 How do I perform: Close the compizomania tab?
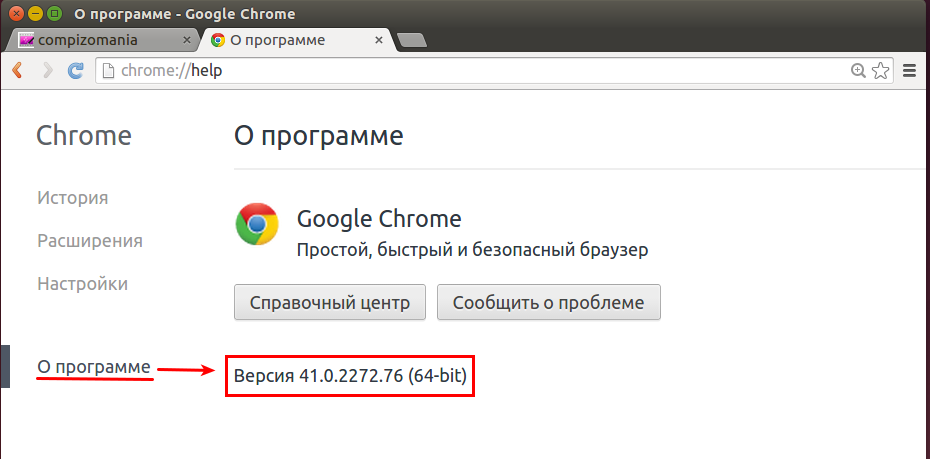pyautogui.click(x=186, y=40)
